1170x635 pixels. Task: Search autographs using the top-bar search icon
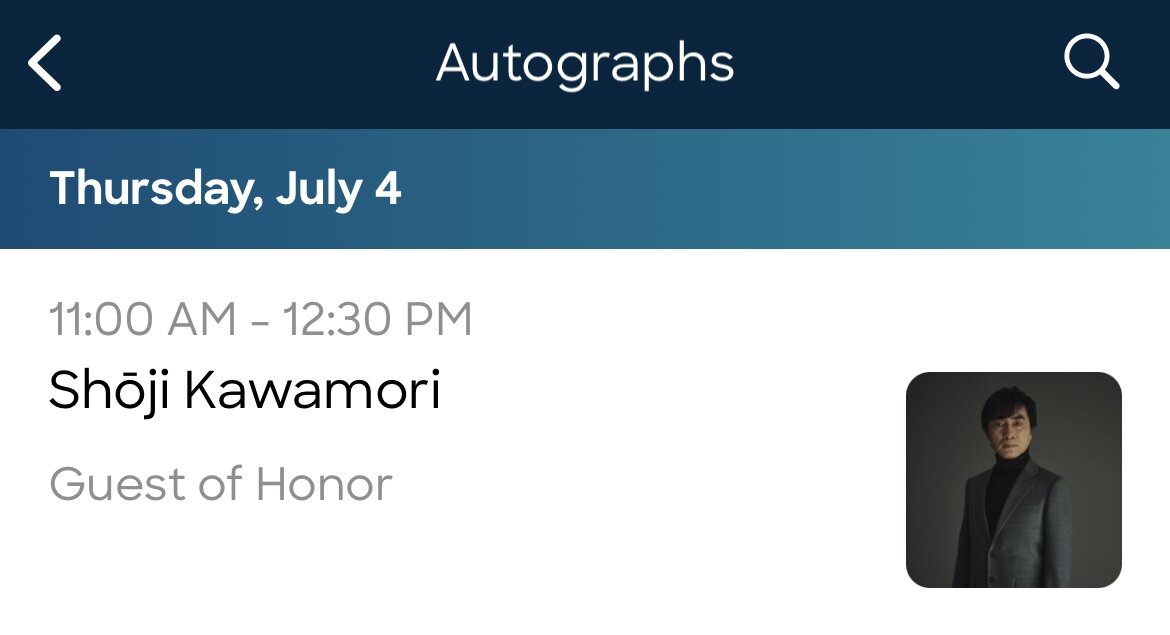point(1091,62)
